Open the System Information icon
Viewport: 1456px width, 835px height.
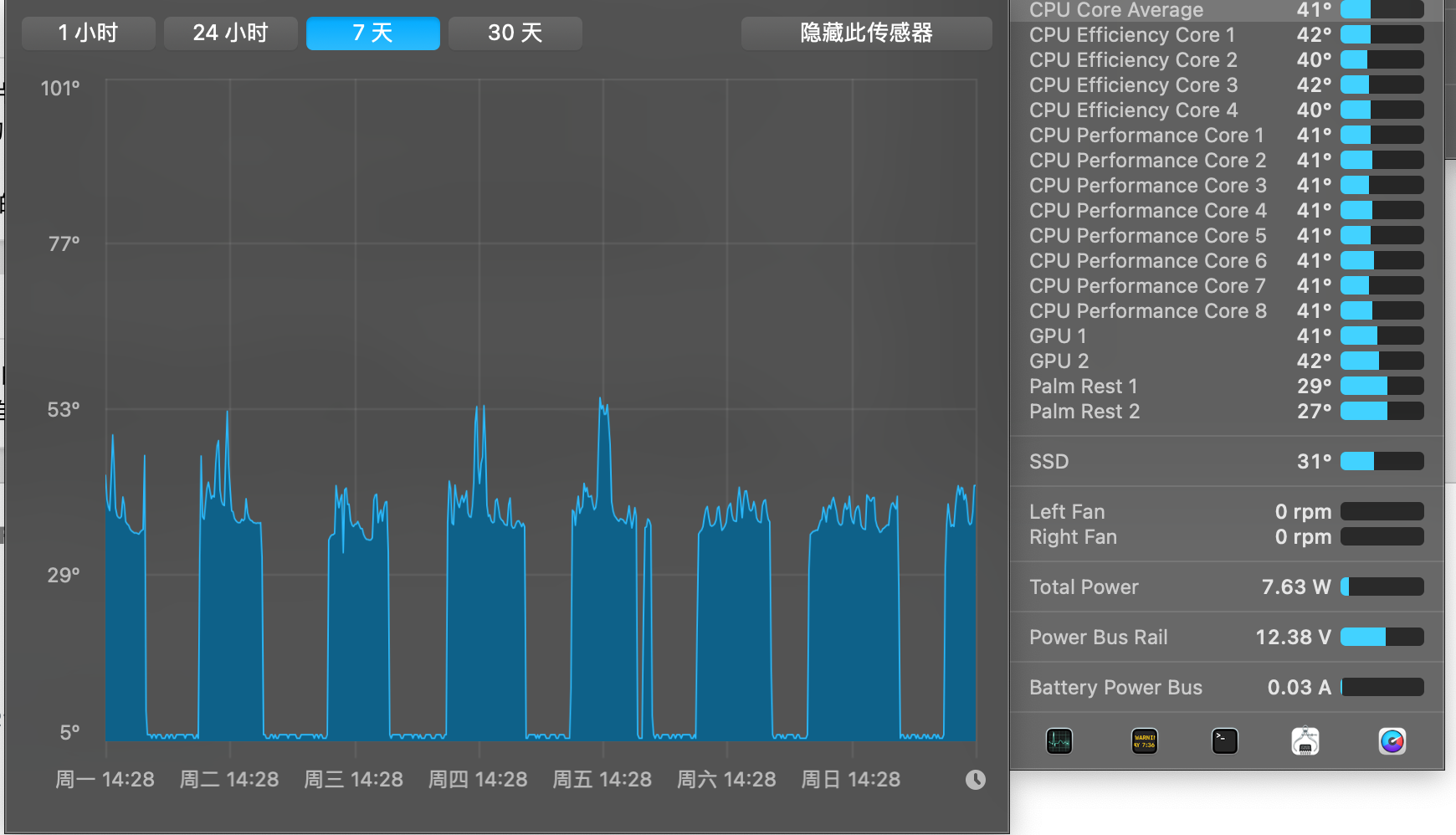(1305, 741)
